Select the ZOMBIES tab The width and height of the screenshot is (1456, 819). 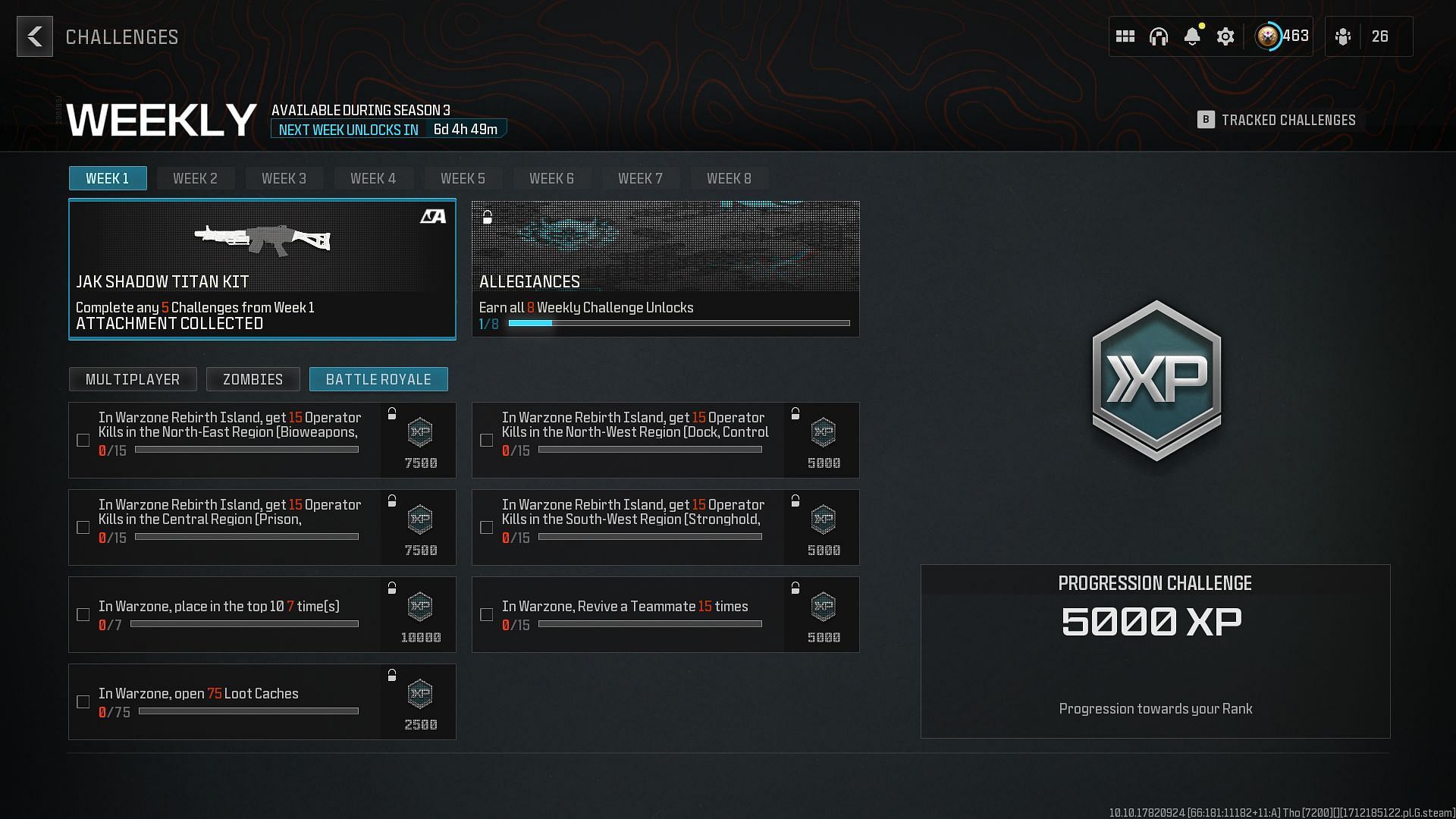click(253, 379)
